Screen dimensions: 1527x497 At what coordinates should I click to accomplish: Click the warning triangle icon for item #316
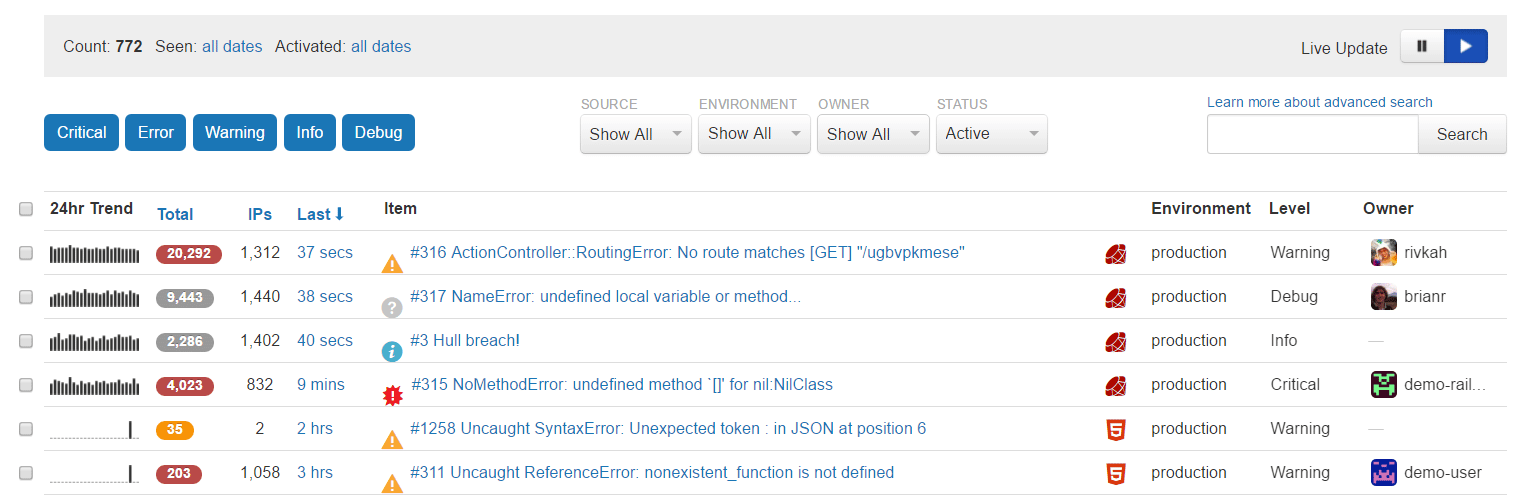(x=392, y=264)
